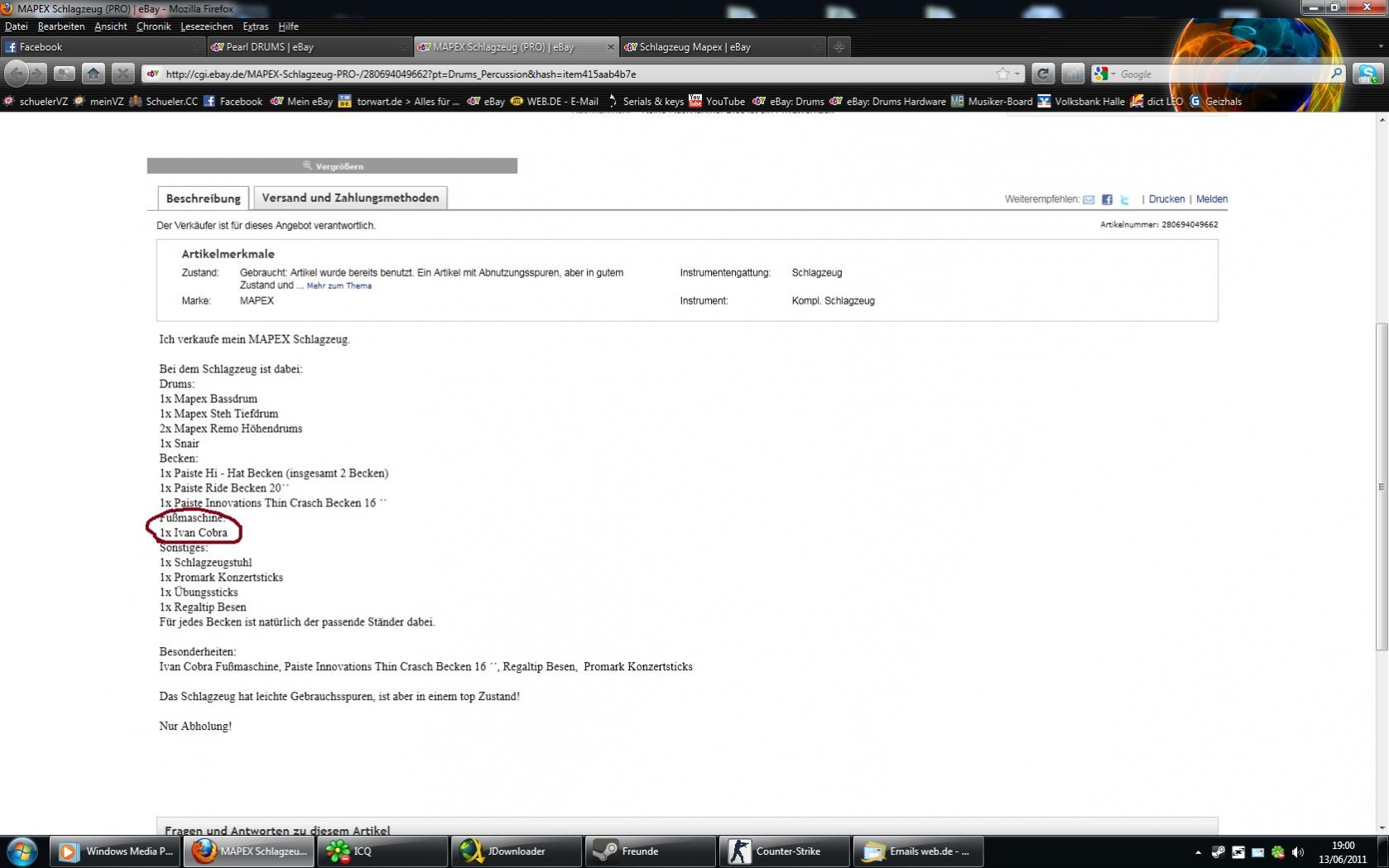Switch to ICQ in the taskbar

[382, 851]
